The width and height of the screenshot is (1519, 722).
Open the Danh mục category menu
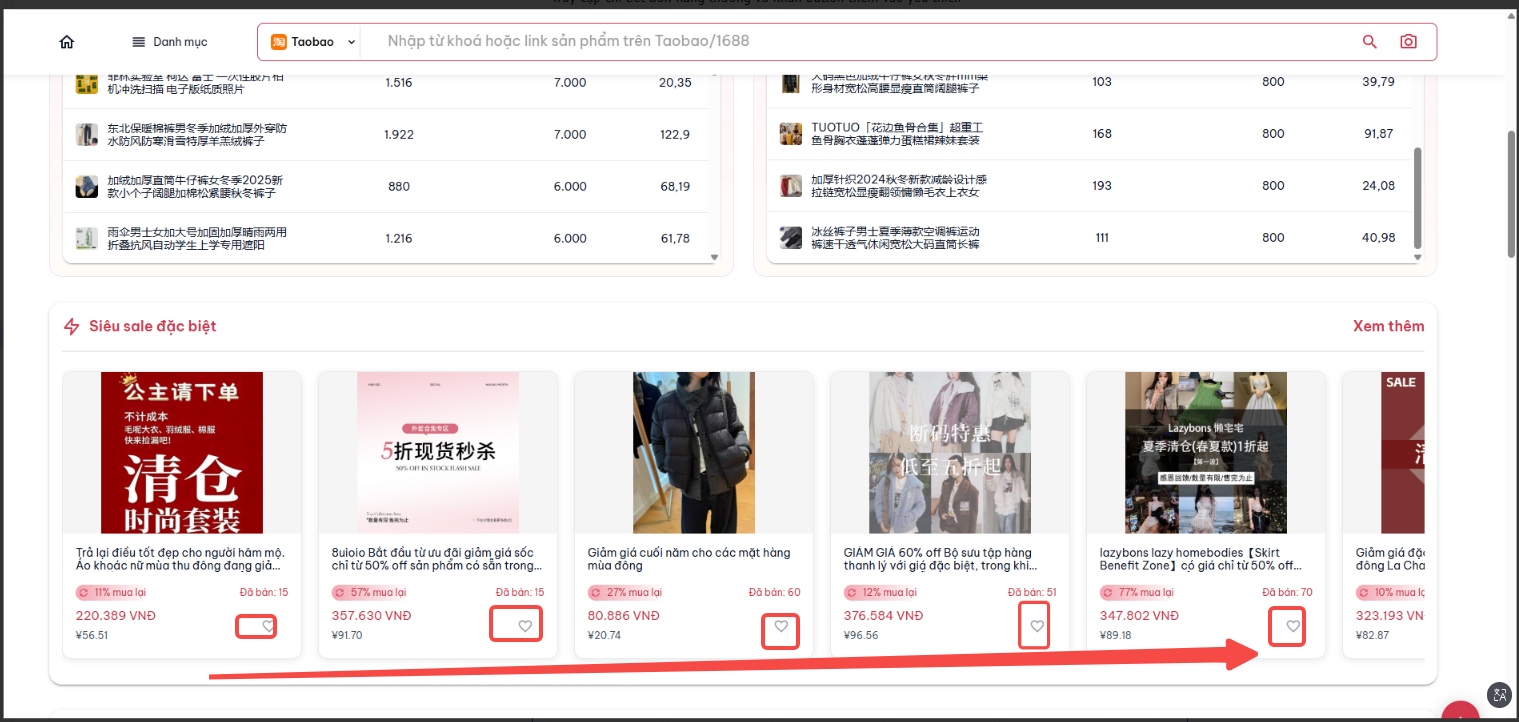pos(170,42)
